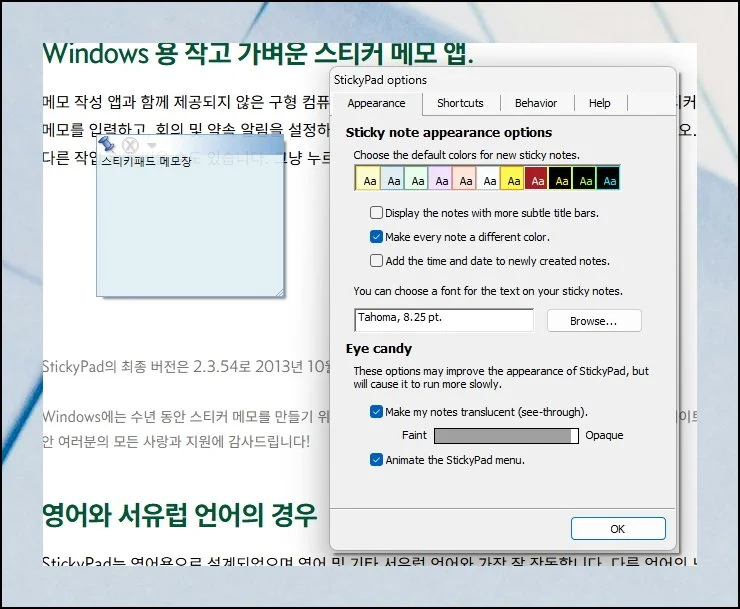
Task: Open the Behavior tab
Action: point(536,103)
